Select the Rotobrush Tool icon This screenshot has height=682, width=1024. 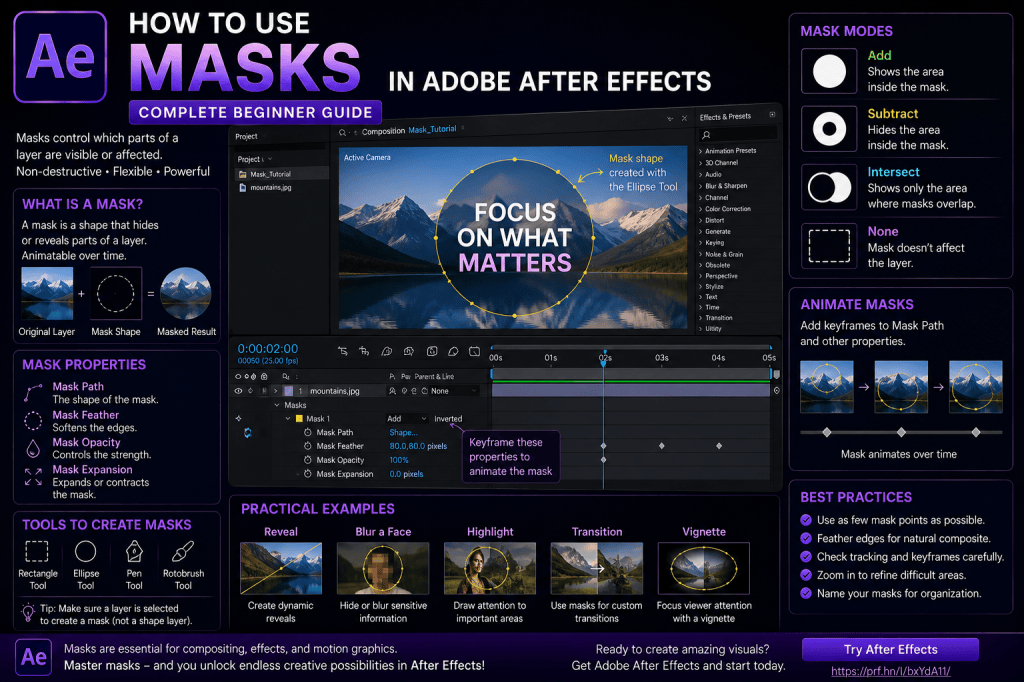tap(183, 551)
